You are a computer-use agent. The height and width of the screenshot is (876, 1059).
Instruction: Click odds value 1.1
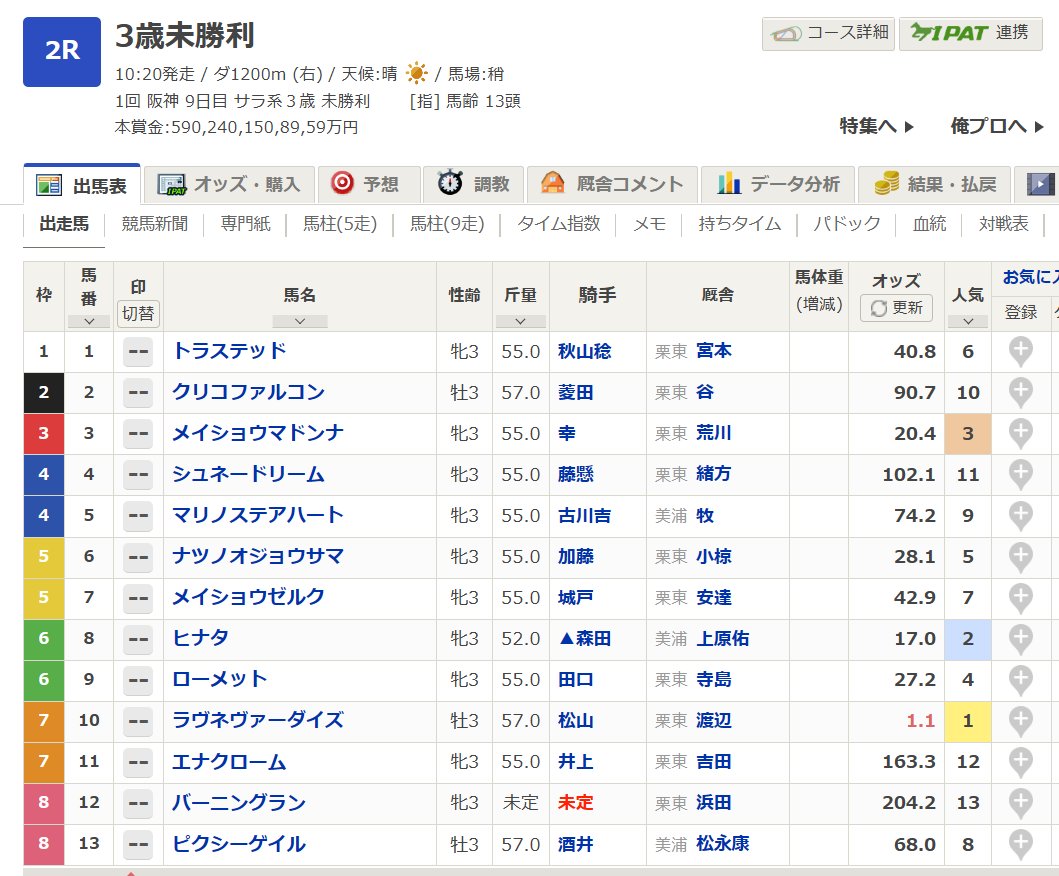(921, 721)
